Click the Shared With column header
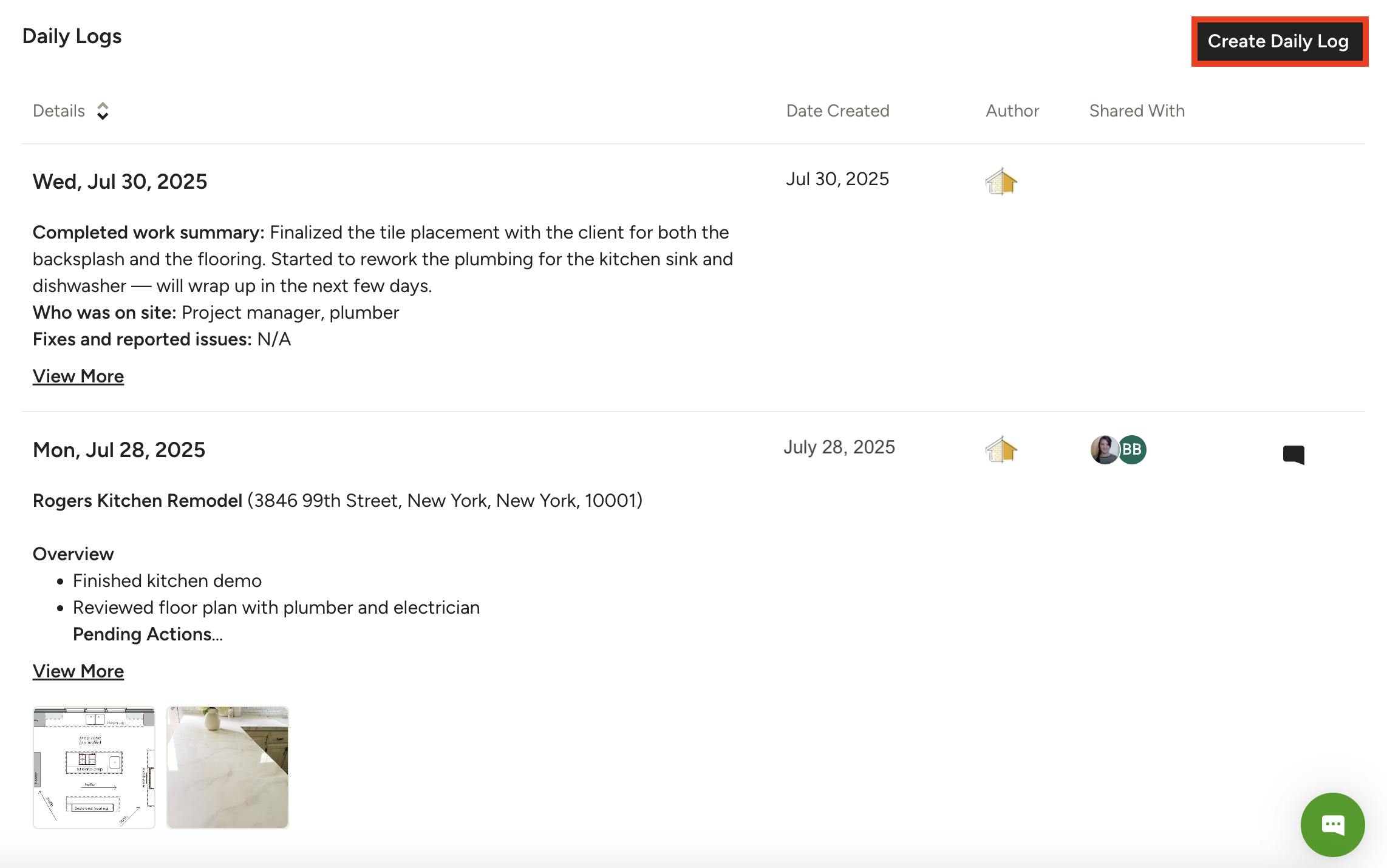Viewport: 1387px width, 868px height. point(1137,111)
